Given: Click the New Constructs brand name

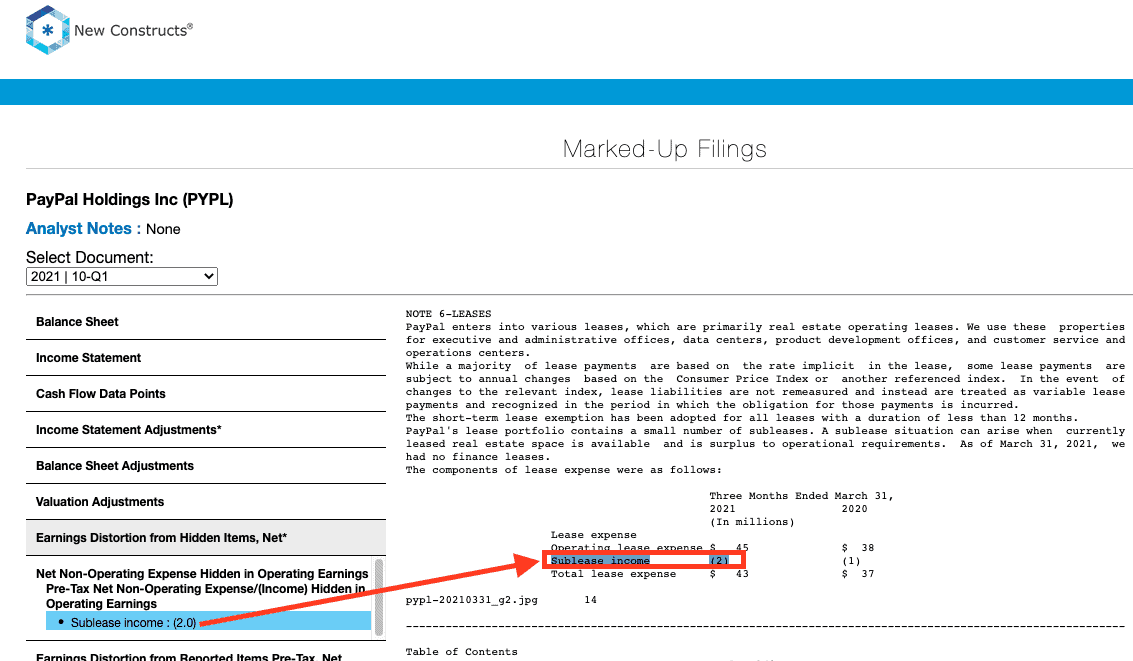Looking at the screenshot, I should pyautogui.click(x=134, y=30).
